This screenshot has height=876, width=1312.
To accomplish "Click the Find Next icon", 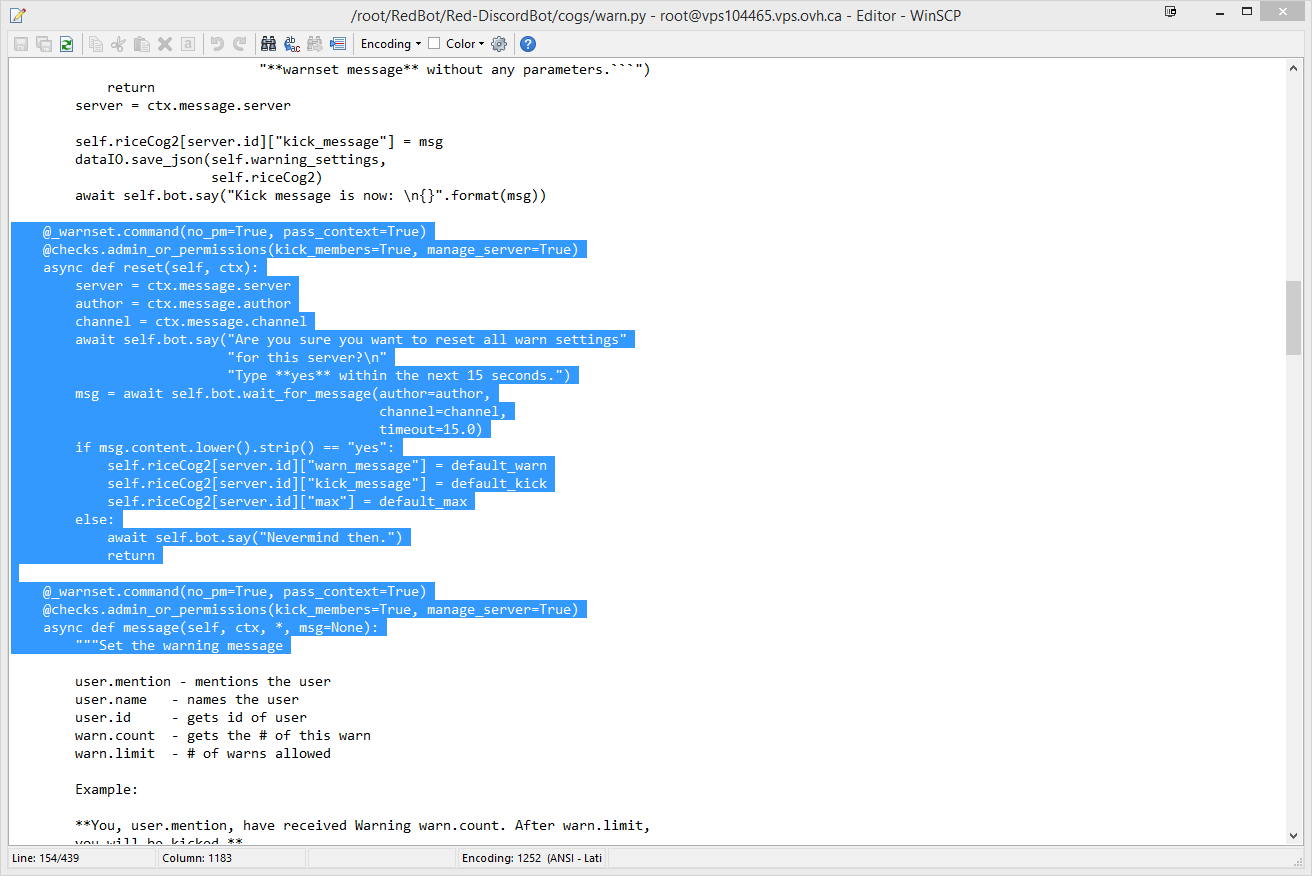I will [x=315, y=44].
